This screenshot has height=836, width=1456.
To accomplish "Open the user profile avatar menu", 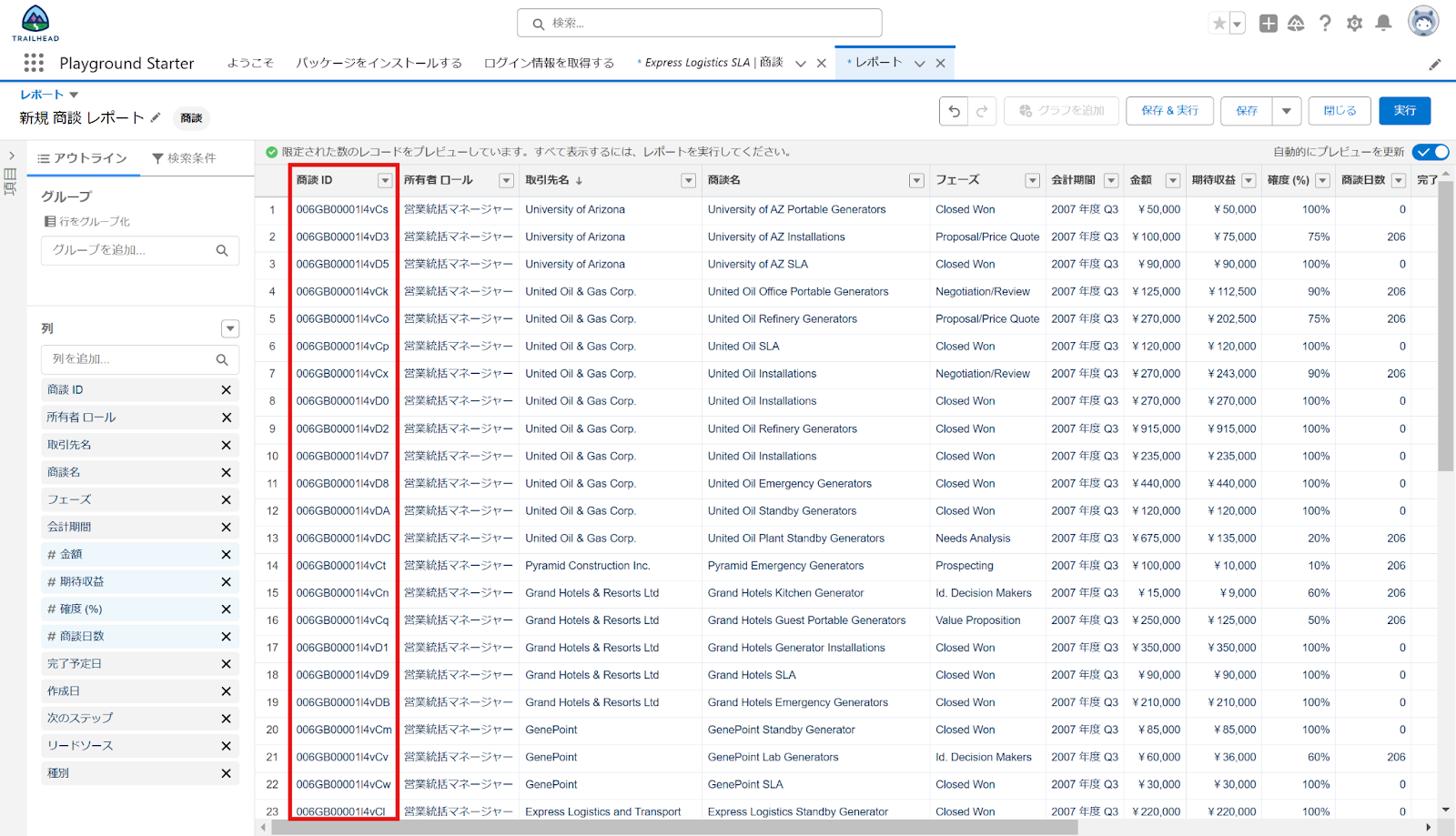I will (1424, 22).
